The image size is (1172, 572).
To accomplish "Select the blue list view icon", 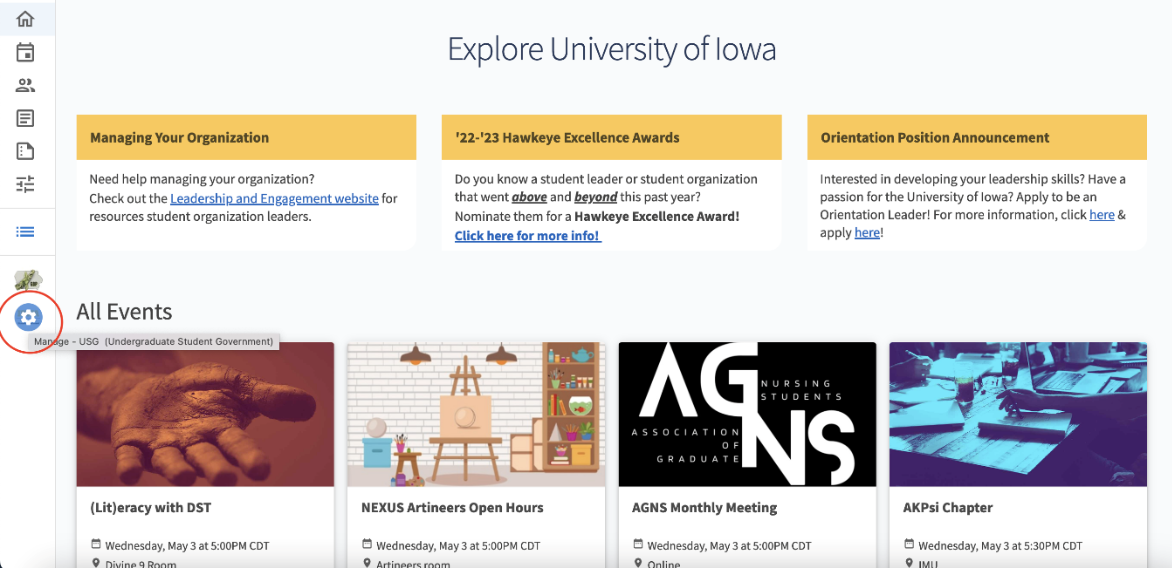I will (x=25, y=232).
